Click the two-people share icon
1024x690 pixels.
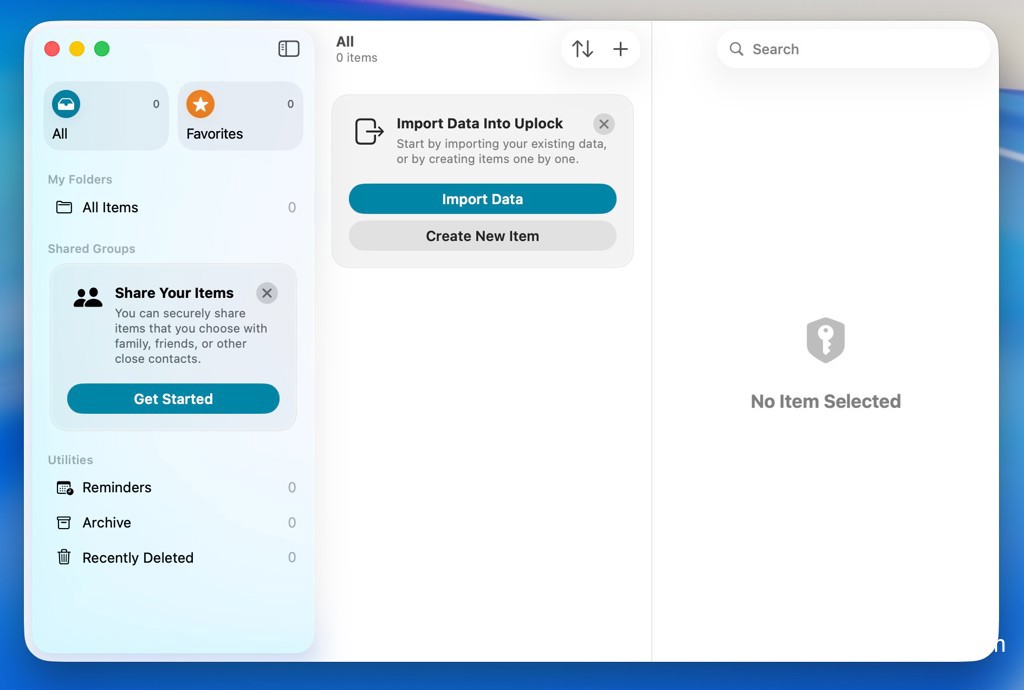(88, 298)
